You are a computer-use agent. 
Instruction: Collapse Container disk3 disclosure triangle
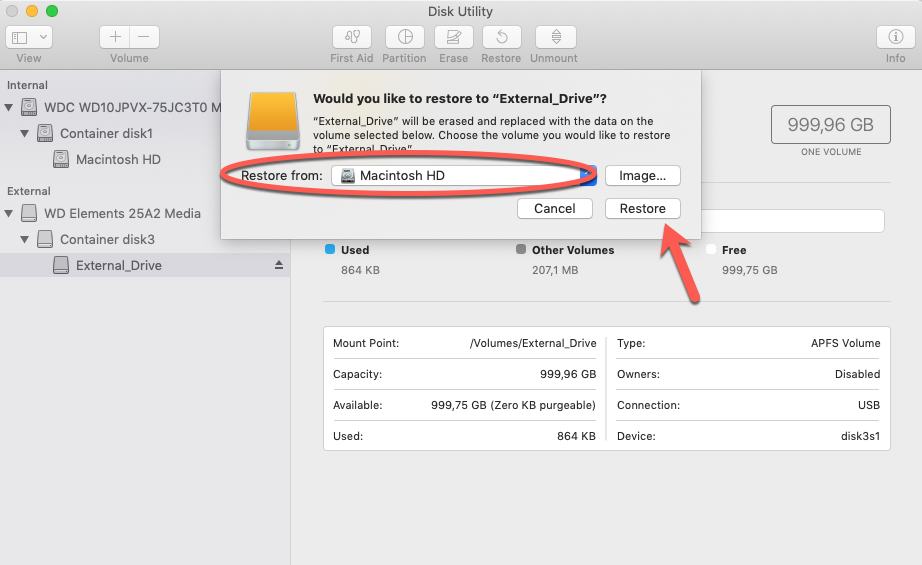coord(24,239)
